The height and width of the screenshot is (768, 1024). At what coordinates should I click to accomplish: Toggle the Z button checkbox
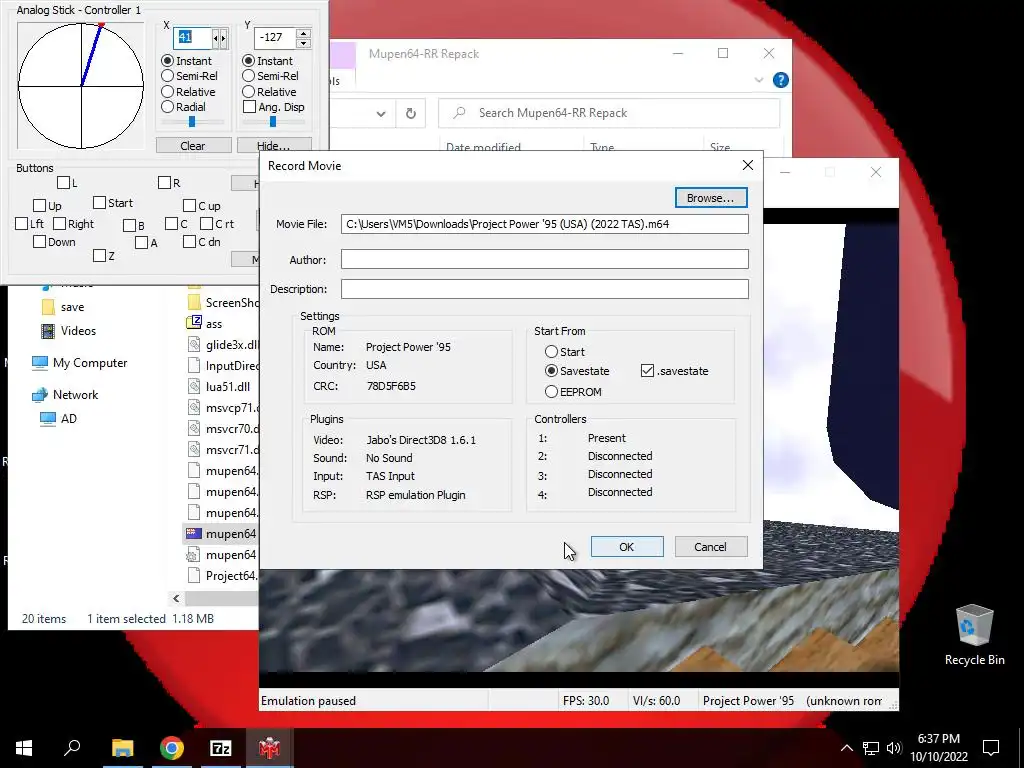point(99,256)
